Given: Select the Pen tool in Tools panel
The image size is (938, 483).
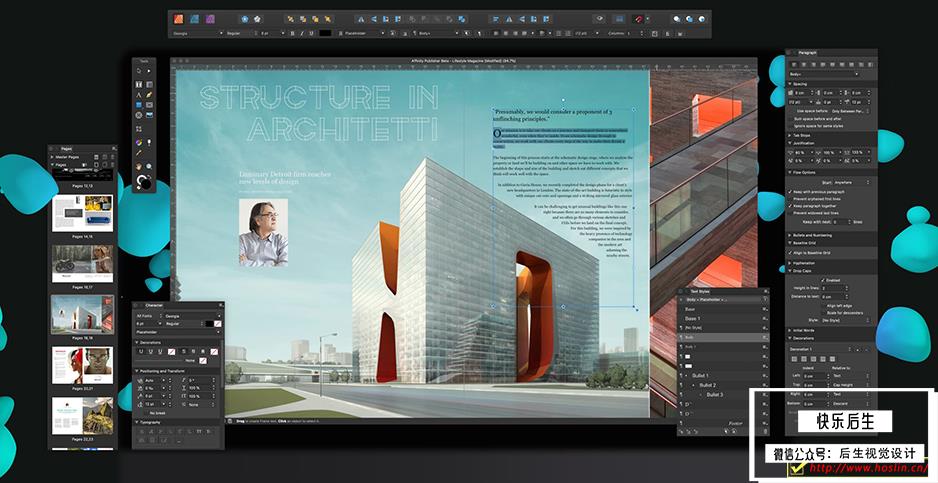Looking at the screenshot, I should [148, 95].
